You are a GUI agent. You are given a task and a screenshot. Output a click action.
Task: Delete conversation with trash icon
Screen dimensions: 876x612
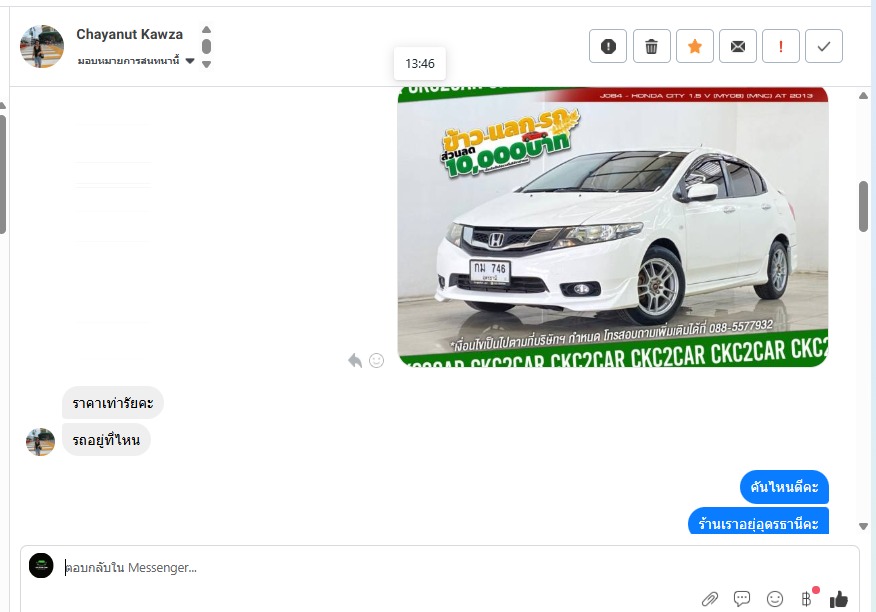tap(651, 46)
